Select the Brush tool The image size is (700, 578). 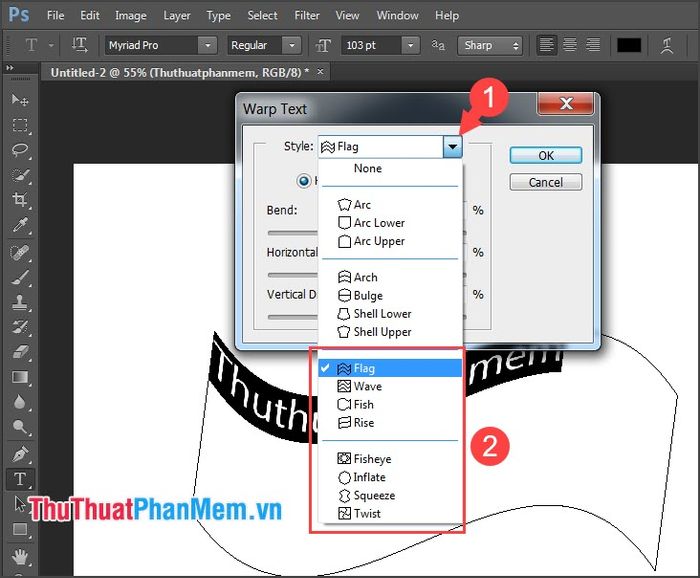coord(20,277)
